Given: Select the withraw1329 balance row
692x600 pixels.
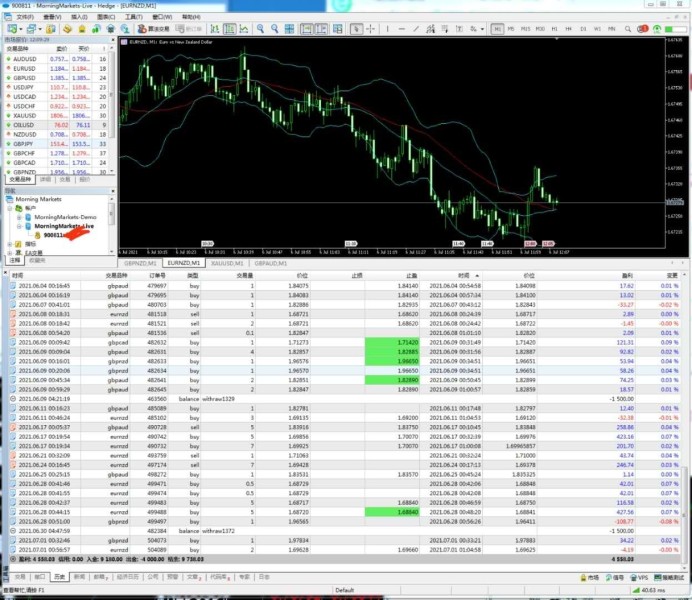Looking at the screenshot, I should [346, 399].
